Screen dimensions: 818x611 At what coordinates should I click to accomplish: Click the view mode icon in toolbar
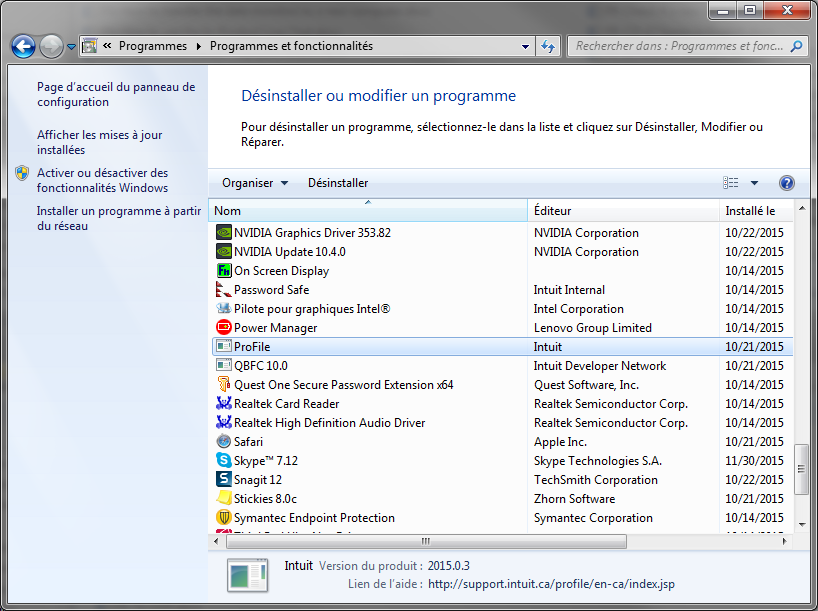pyautogui.click(x=730, y=183)
